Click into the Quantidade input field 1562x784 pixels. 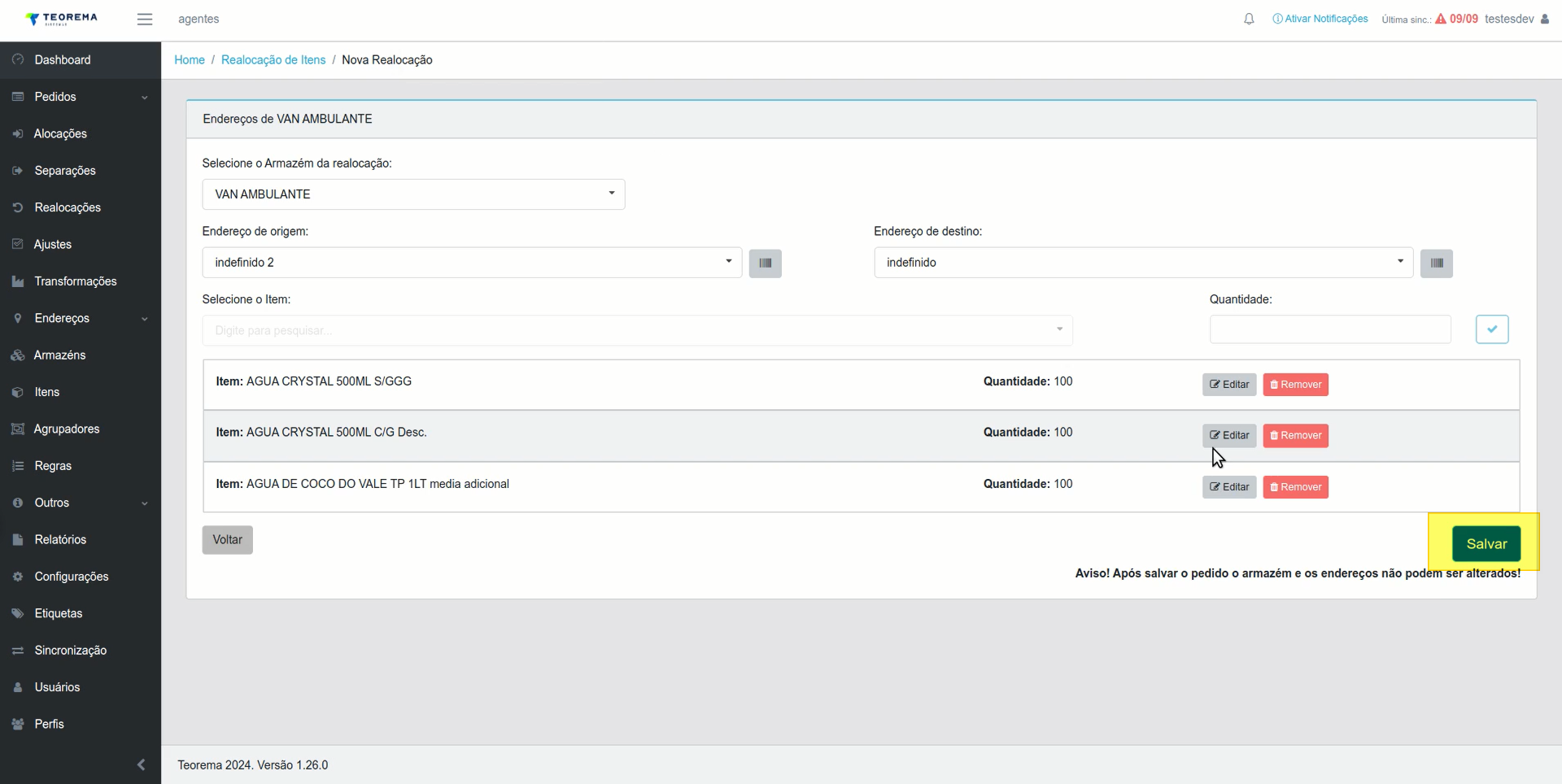click(1330, 329)
